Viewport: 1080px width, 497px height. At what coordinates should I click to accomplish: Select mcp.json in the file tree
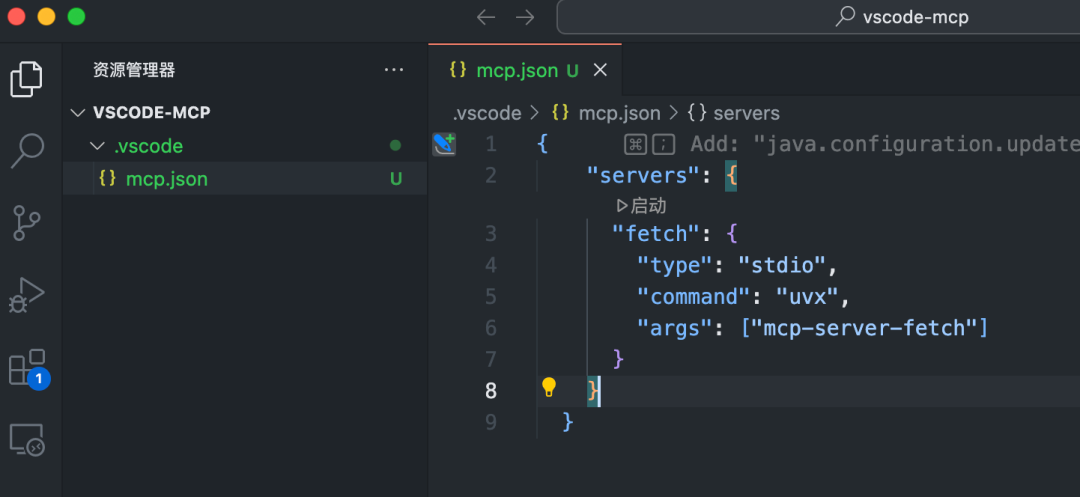coord(245,179)
